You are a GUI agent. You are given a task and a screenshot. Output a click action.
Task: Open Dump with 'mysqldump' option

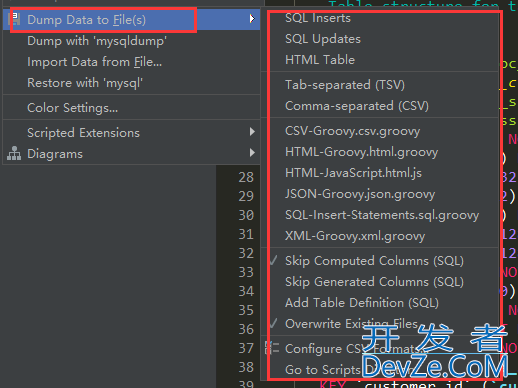click(97, 41)
